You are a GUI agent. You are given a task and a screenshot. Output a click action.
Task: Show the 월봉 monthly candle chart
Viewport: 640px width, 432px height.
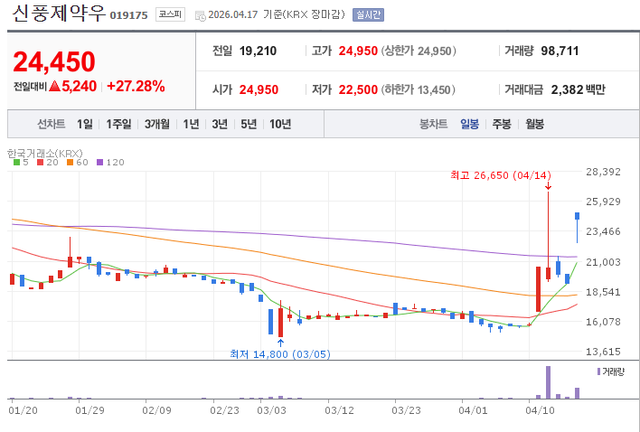[534, 124]
